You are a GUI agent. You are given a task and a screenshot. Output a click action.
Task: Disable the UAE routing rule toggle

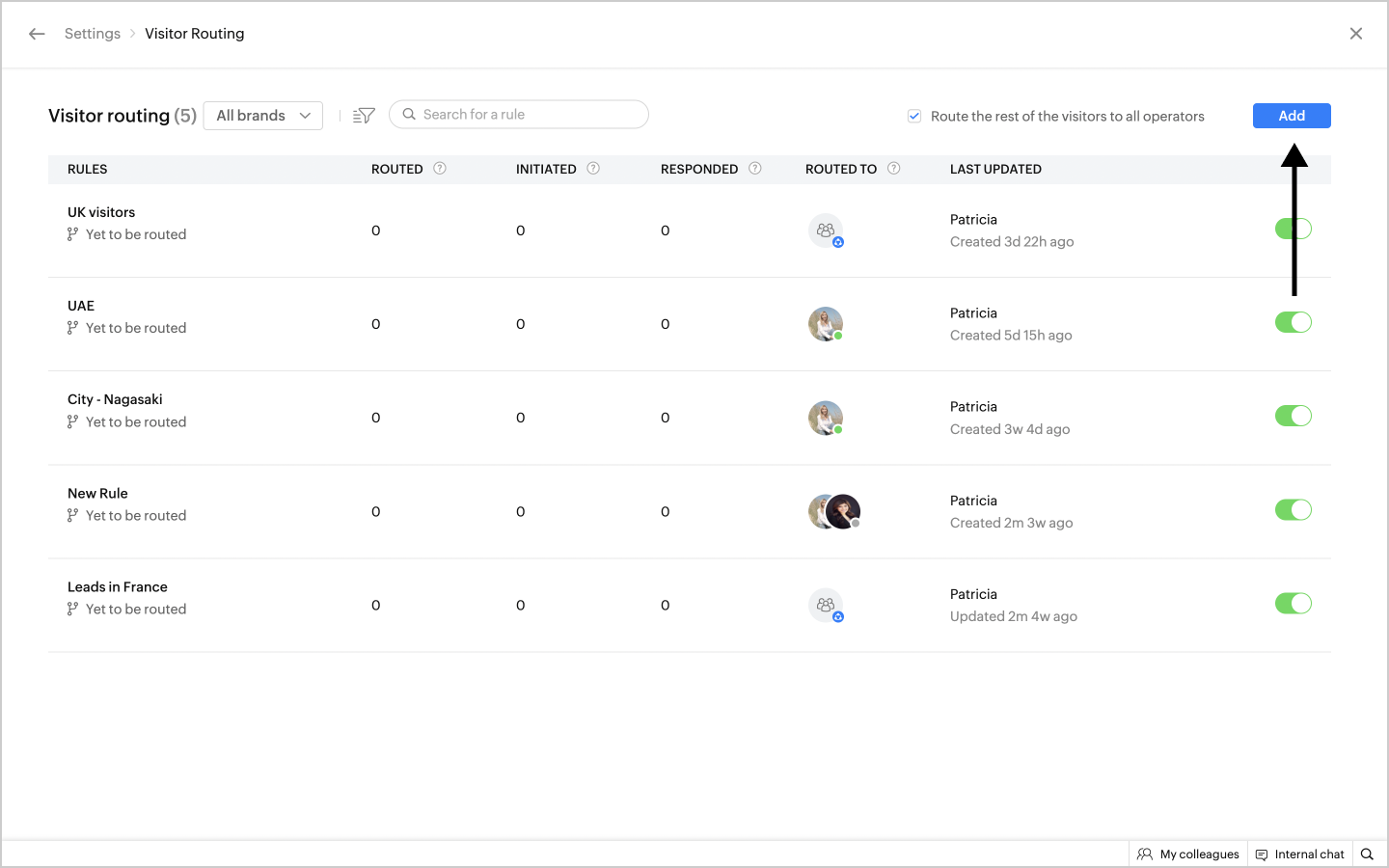tap(1293, 322)
